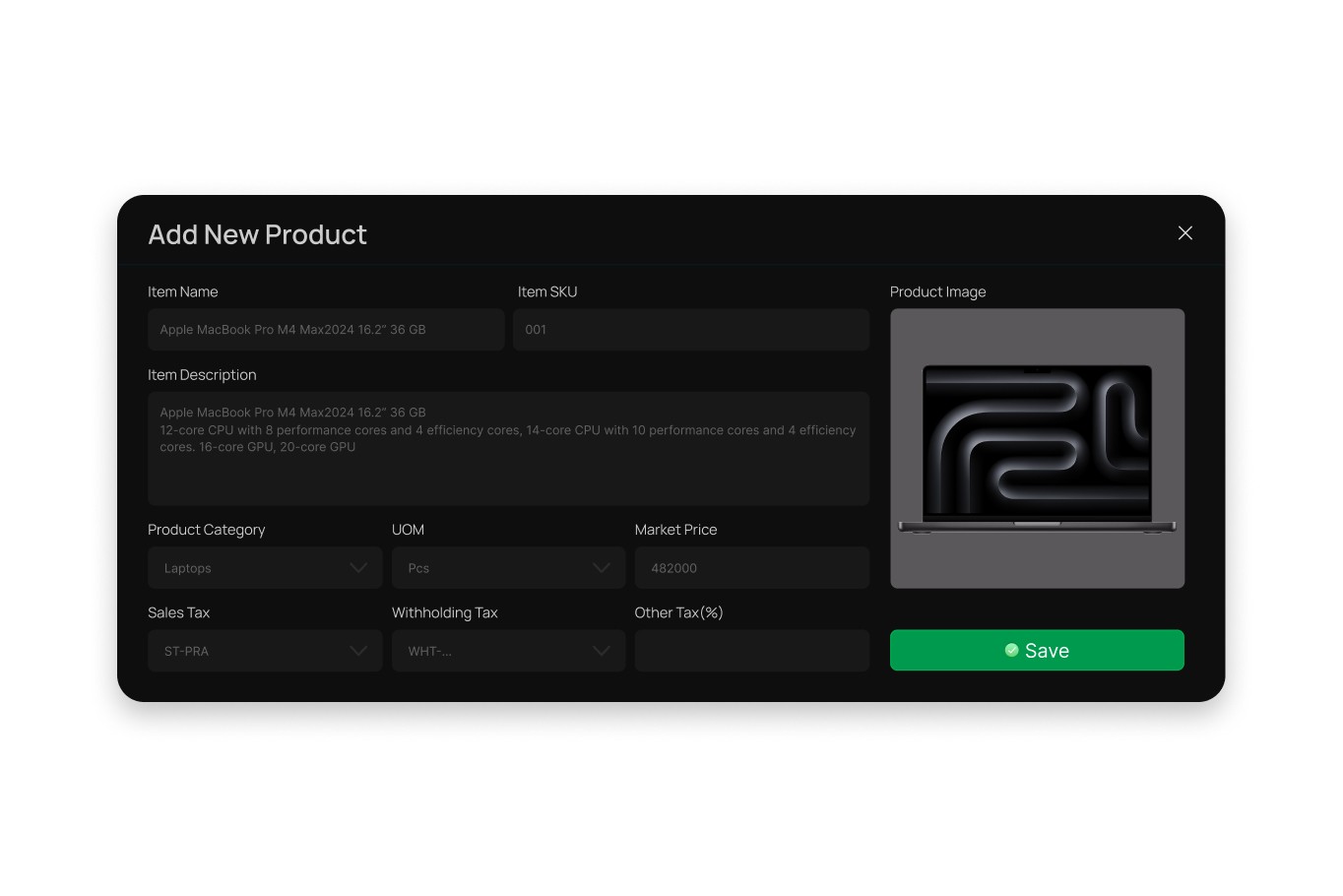Open the Product Category dropdown showing Laptops

pyautogui.click(x=265, y=568)
